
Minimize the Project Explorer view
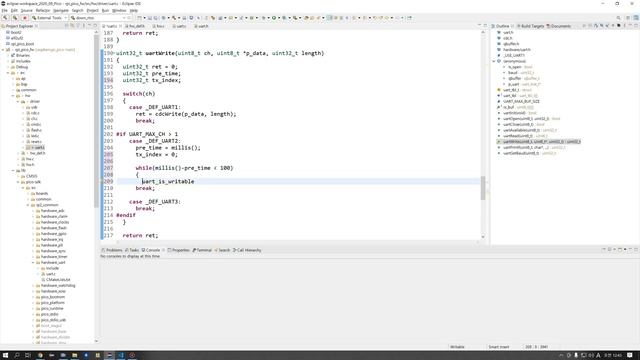89,26
